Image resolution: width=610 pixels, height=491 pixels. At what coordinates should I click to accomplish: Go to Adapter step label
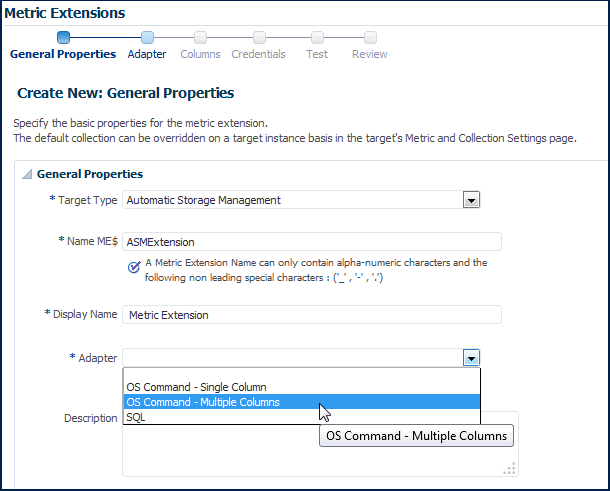(x=147, y=54)
